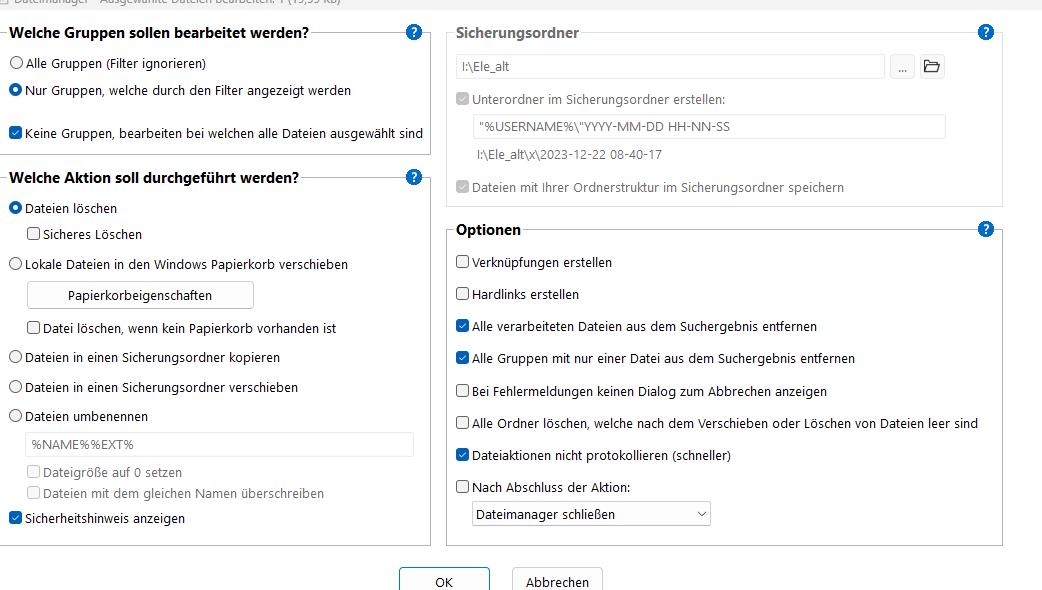Open help icon beside Optionen
1042x590 pixels.
(x=986, y=229)
